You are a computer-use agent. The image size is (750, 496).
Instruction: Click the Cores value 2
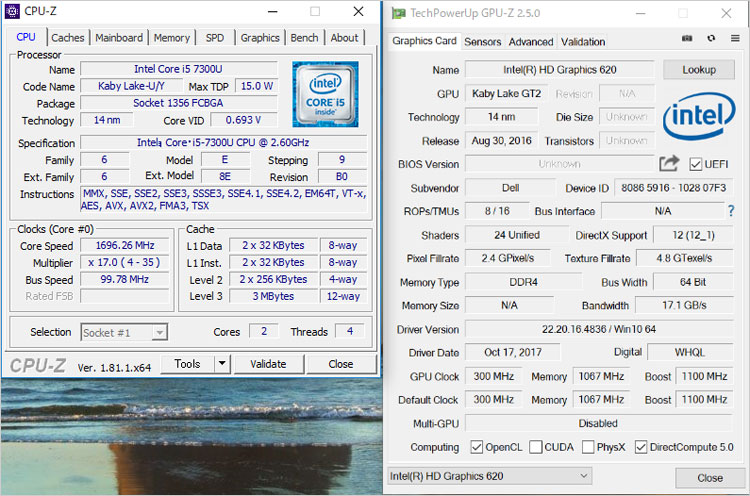264,331
